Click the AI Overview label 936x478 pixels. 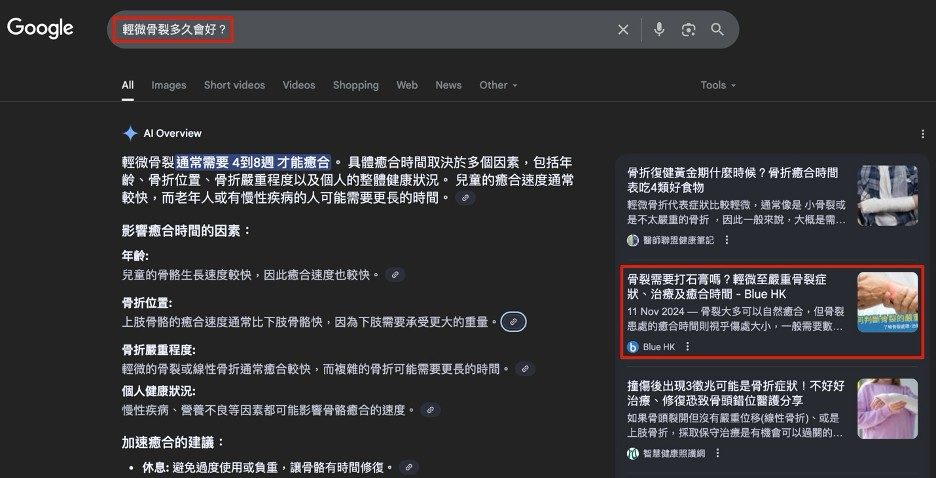pyautogui.click(x=173, y=133)
